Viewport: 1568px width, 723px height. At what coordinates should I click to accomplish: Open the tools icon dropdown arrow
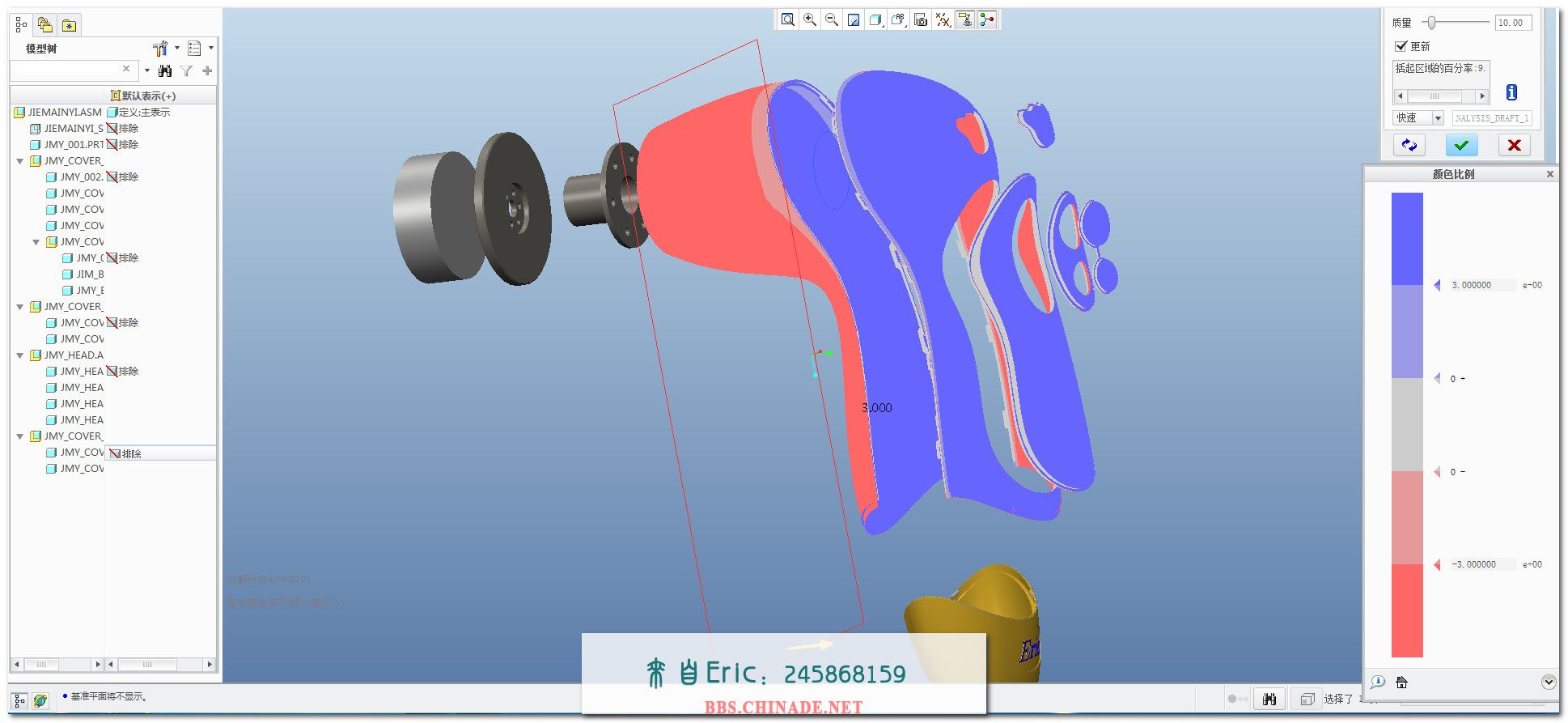tap(177, 48)
